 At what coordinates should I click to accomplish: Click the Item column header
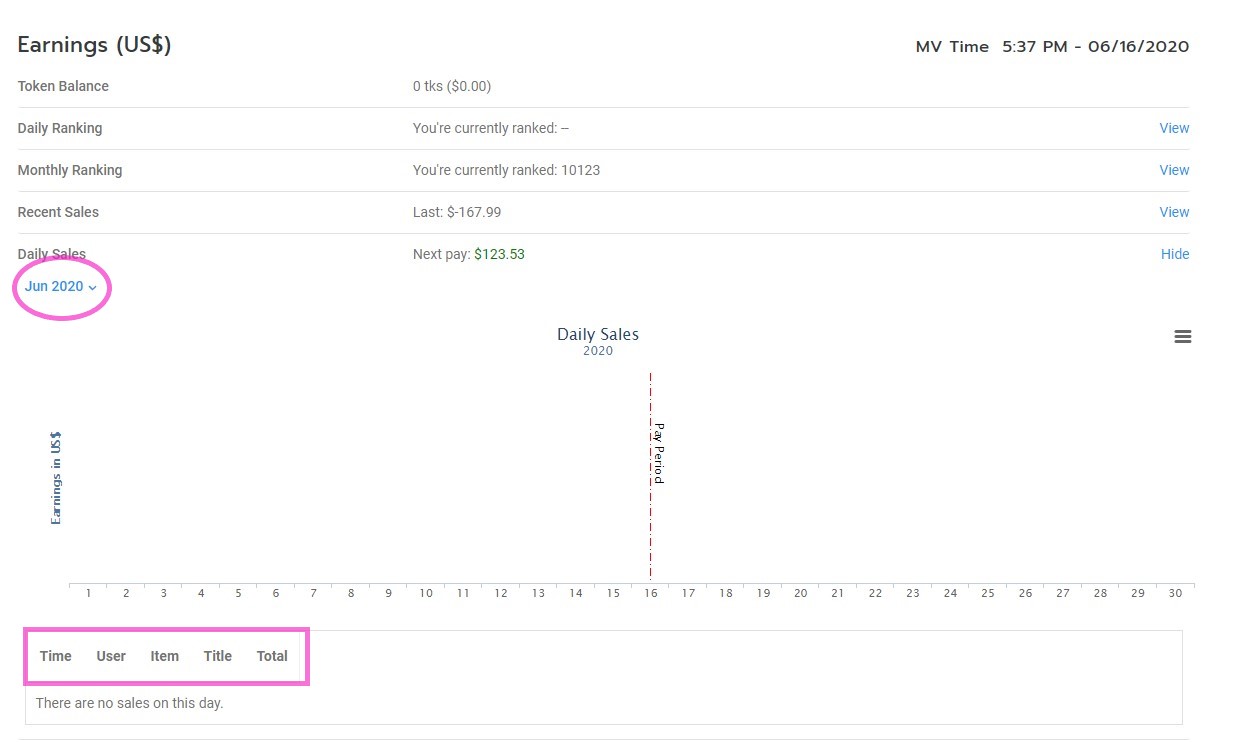click(165, 656)
